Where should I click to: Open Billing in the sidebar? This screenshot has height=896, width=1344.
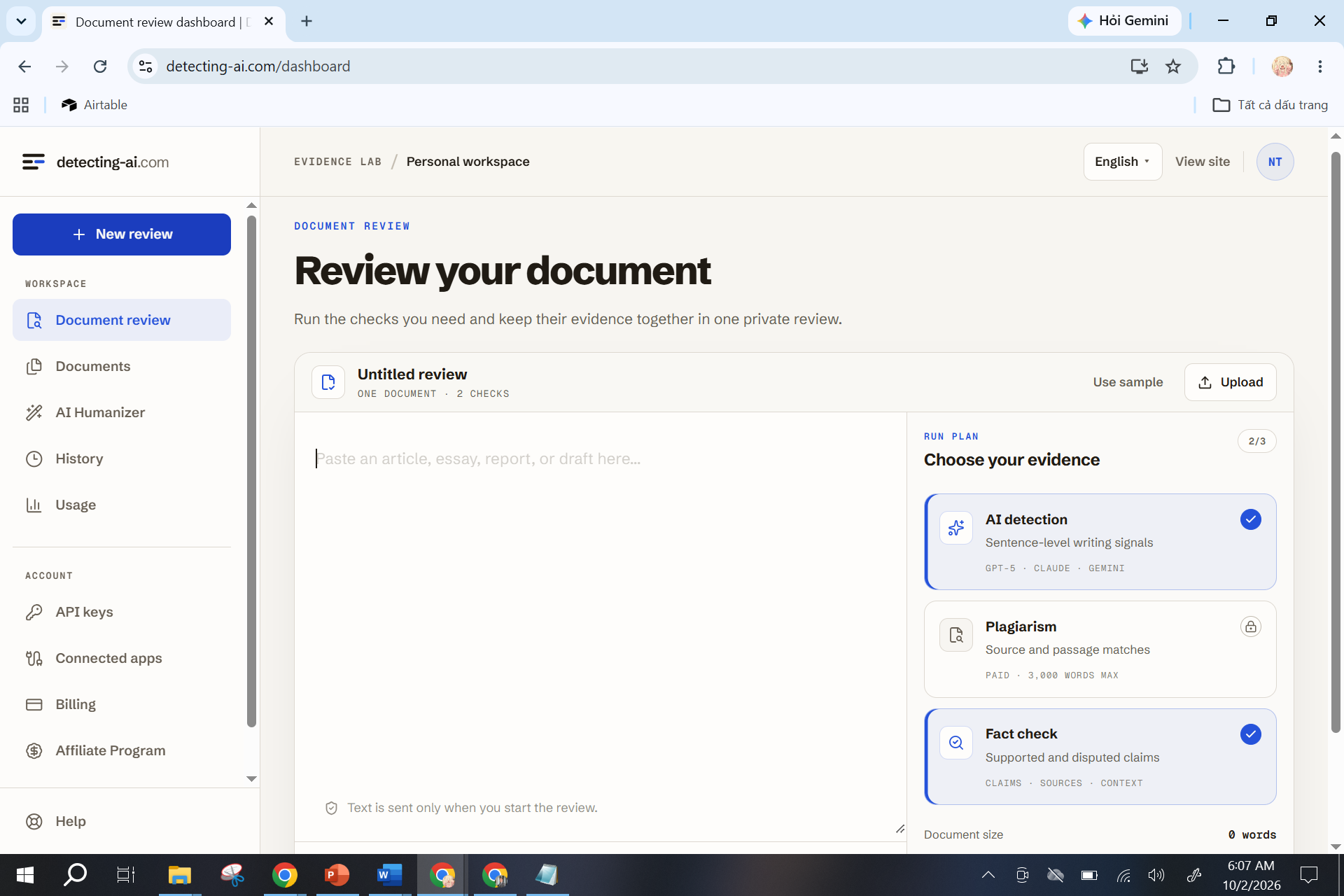click(x=122, y=704)
